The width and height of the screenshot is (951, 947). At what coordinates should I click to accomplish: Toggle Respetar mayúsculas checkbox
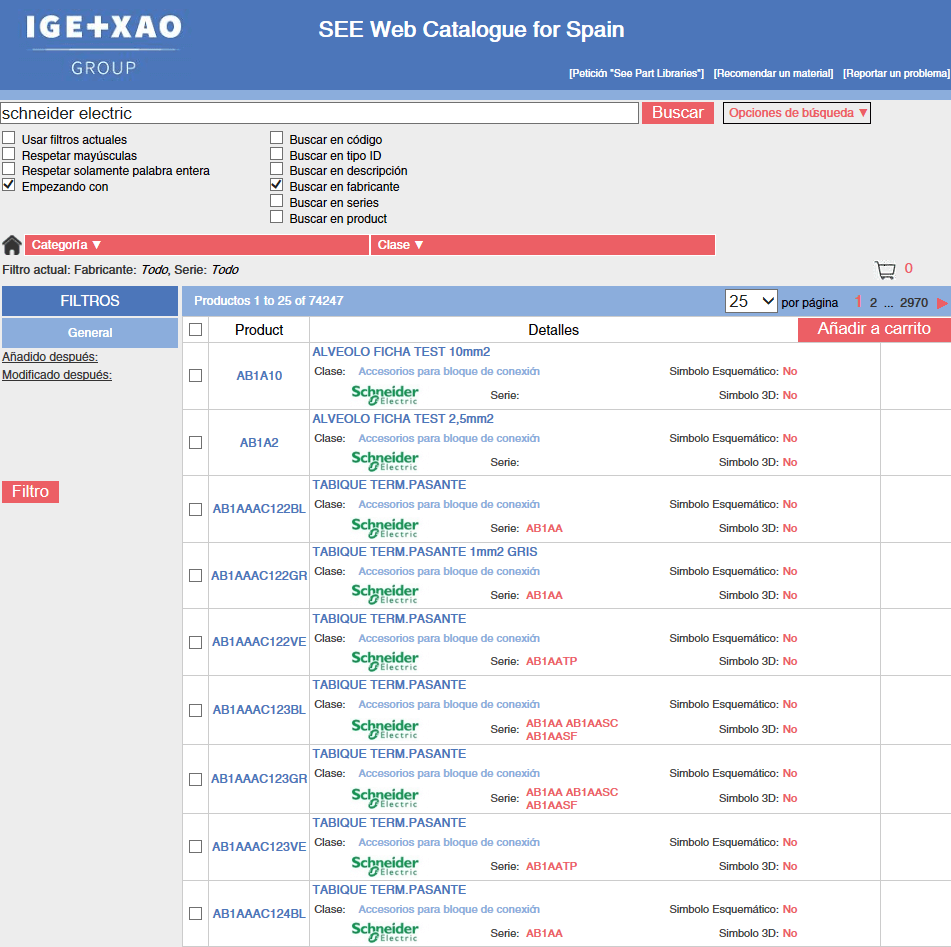click(x=8, y=153)
